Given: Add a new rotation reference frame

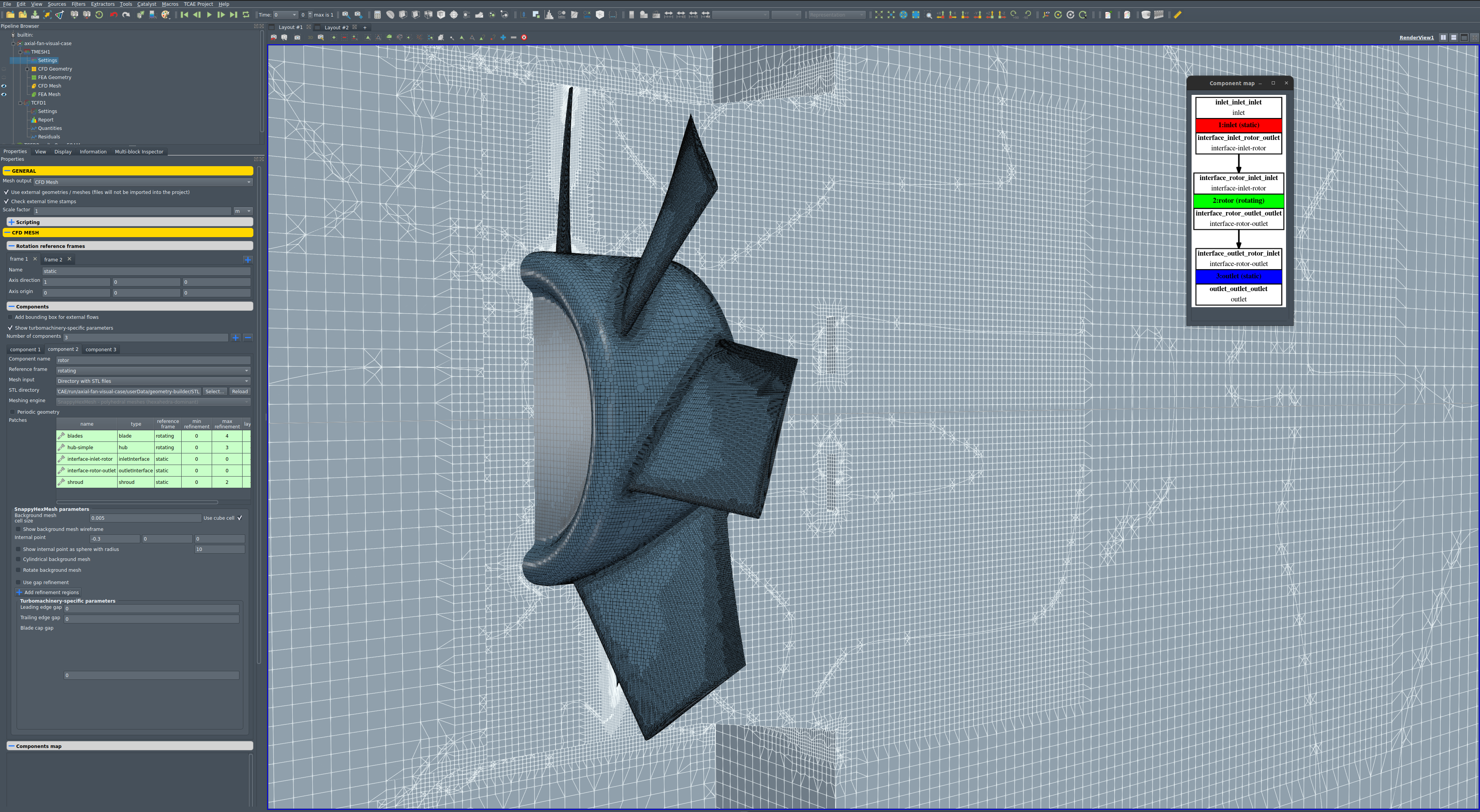Looking at the screenshot, I should [x=248, y=259].
